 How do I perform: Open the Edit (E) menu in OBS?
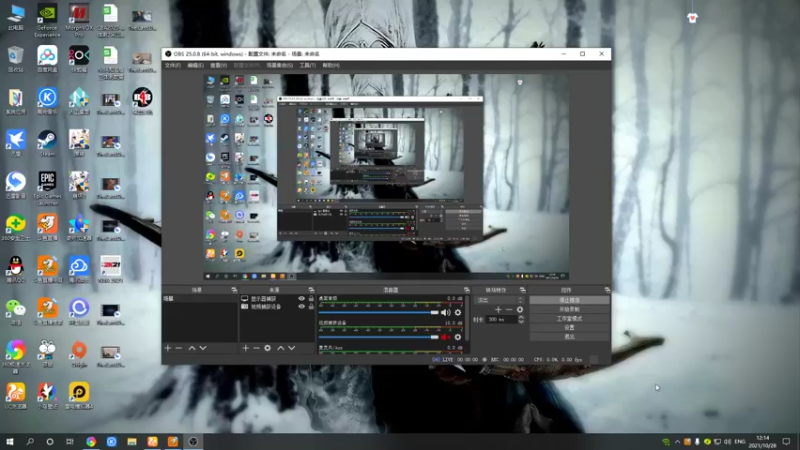coord(195,65)
